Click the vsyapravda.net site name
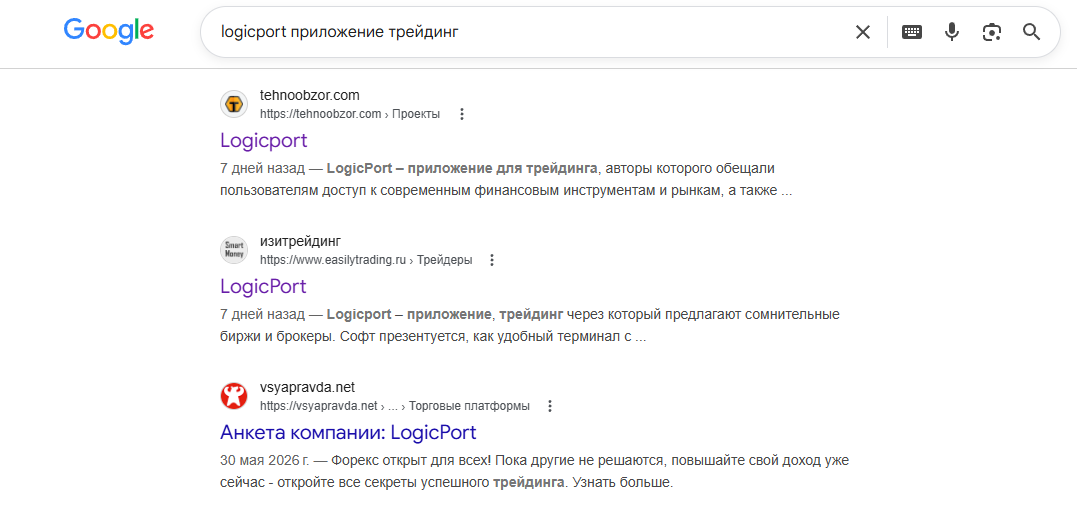The height and width of the screenshot is (510, 1077). tap(307, 387)
